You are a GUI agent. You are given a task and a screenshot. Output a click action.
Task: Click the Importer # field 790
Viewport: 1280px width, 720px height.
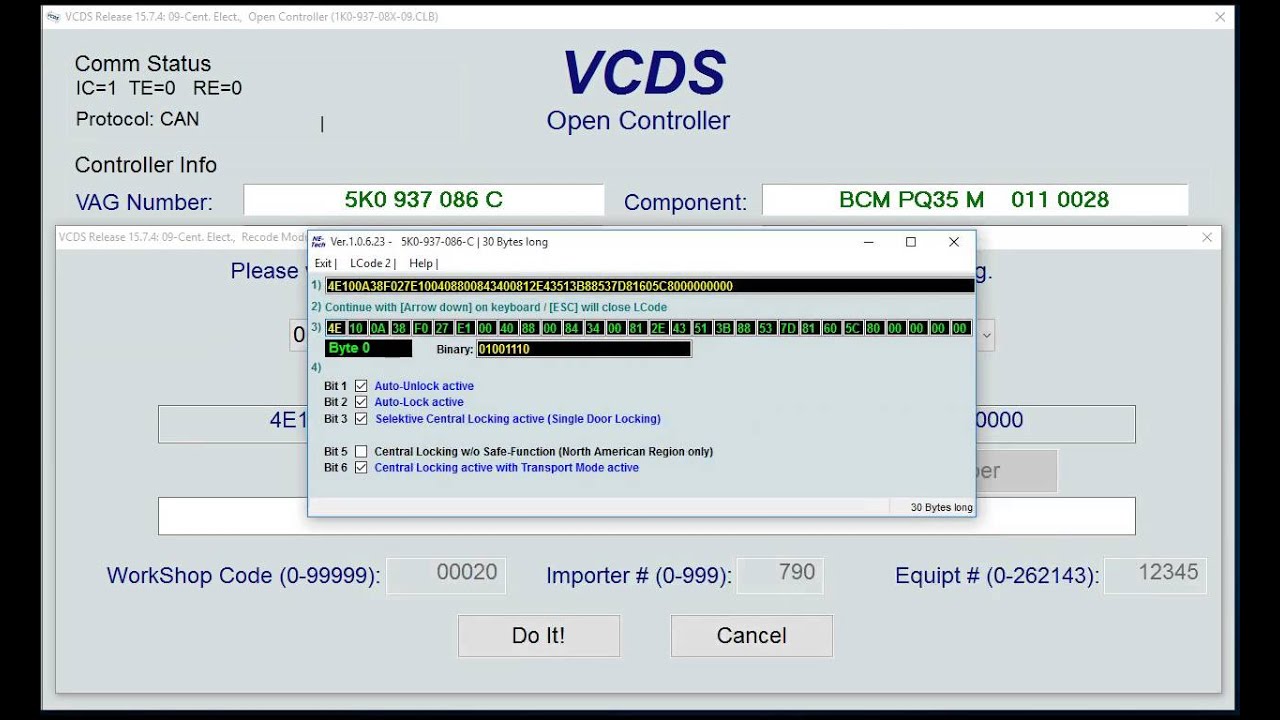click(780, 574)
